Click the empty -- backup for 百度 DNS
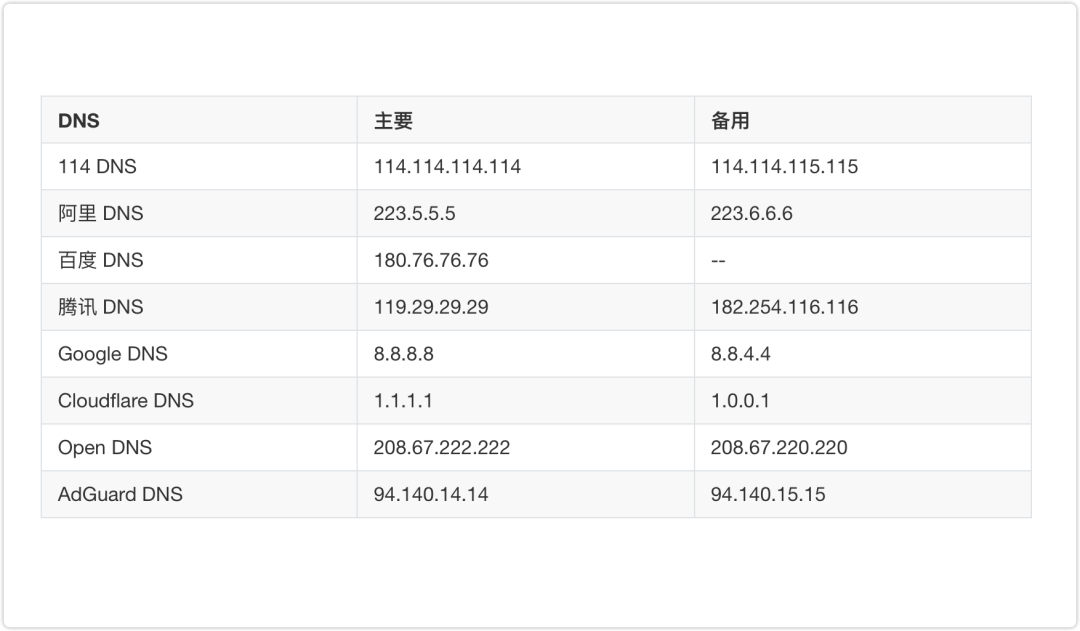The image size is (1080, 631). click(718, 261)
